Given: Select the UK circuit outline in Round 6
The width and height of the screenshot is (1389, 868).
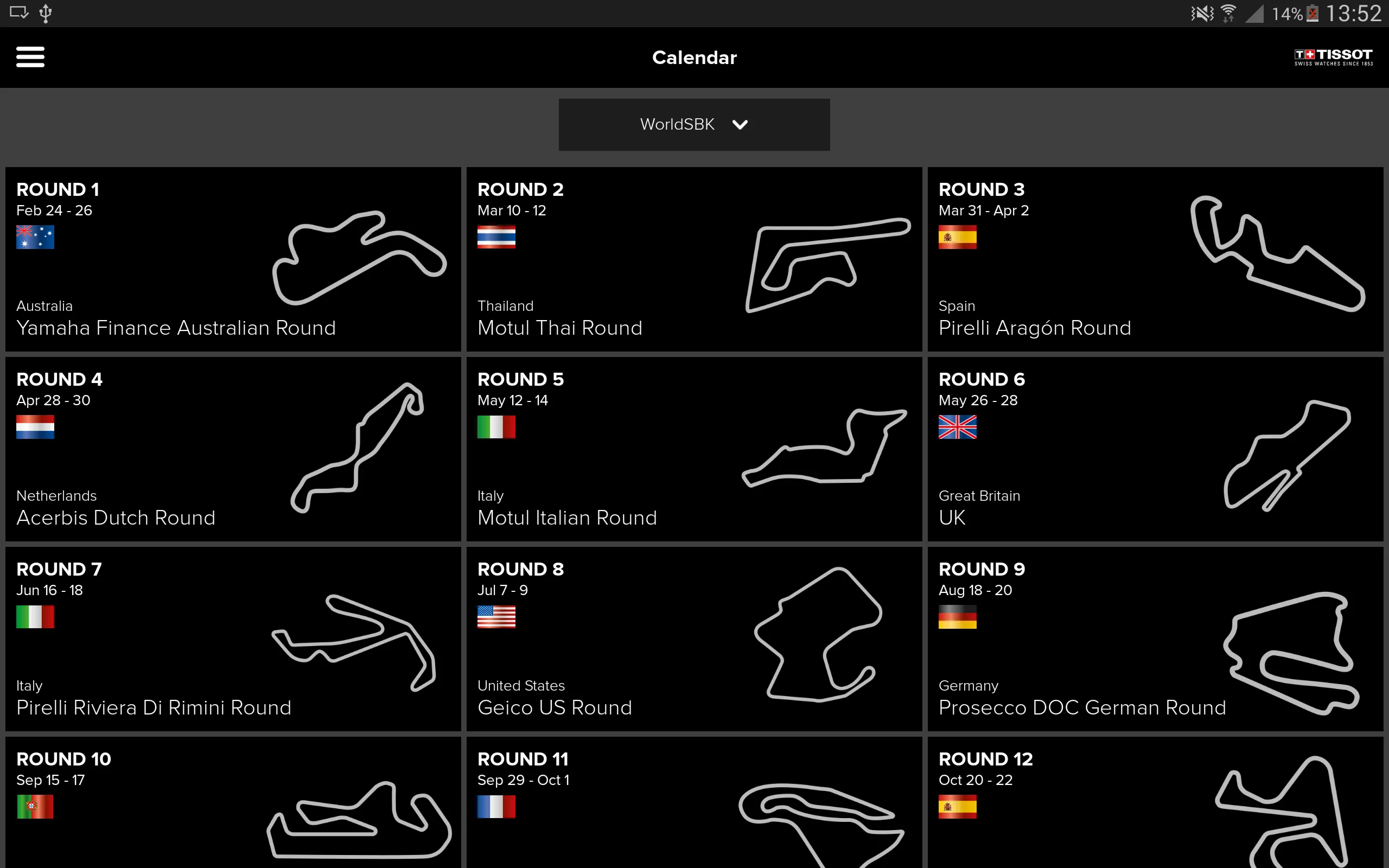Looking at the screenshot, I should coord(1287,455).
